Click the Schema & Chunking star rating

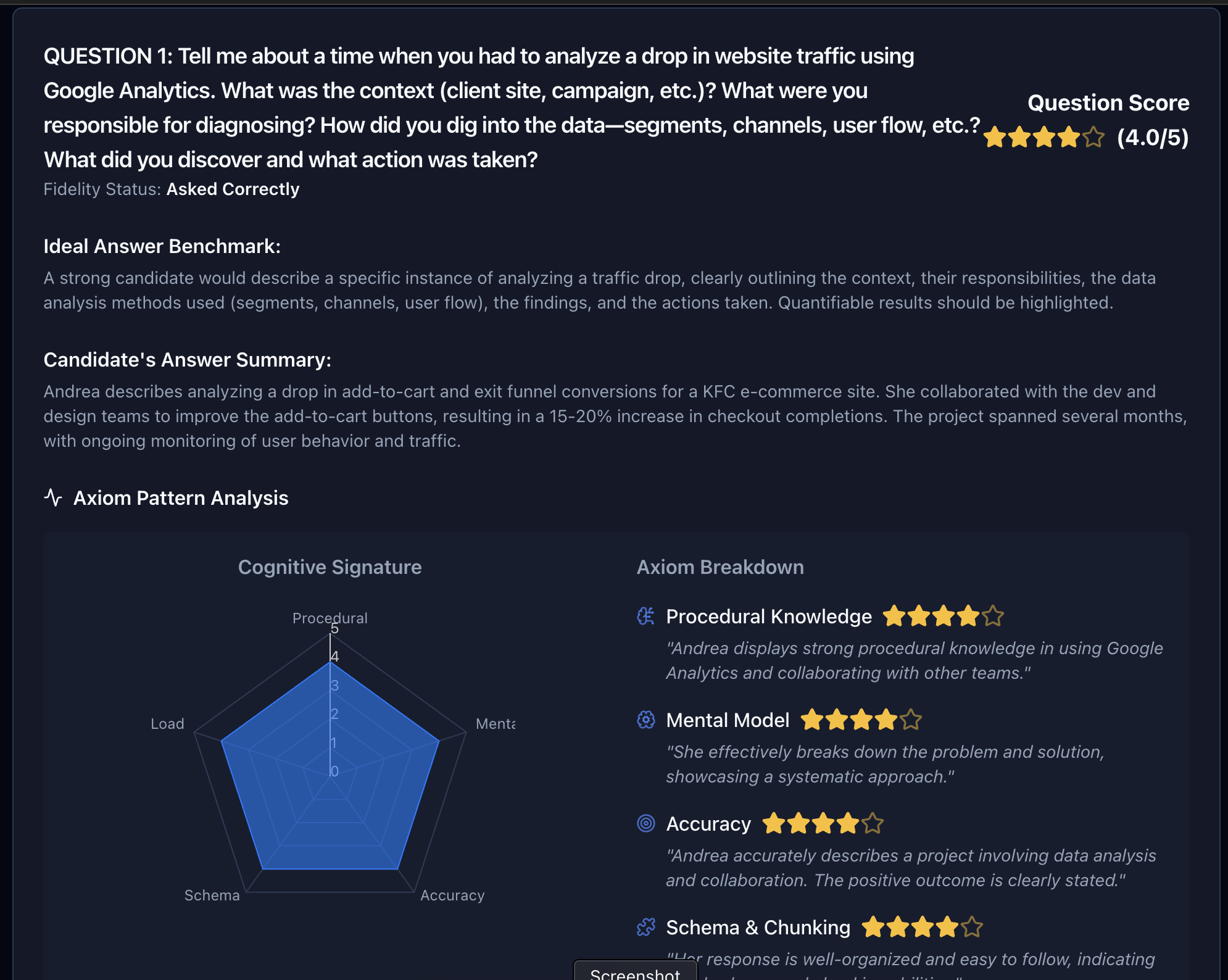923,927
